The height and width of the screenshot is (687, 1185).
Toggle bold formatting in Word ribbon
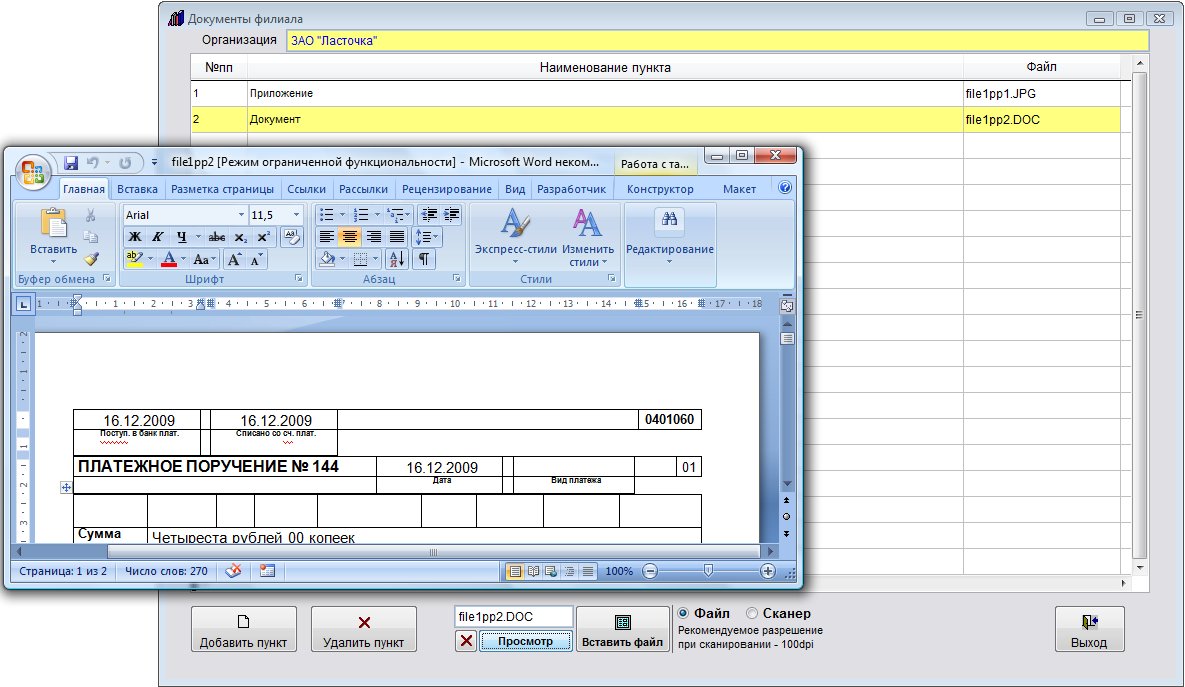point(135,237)
